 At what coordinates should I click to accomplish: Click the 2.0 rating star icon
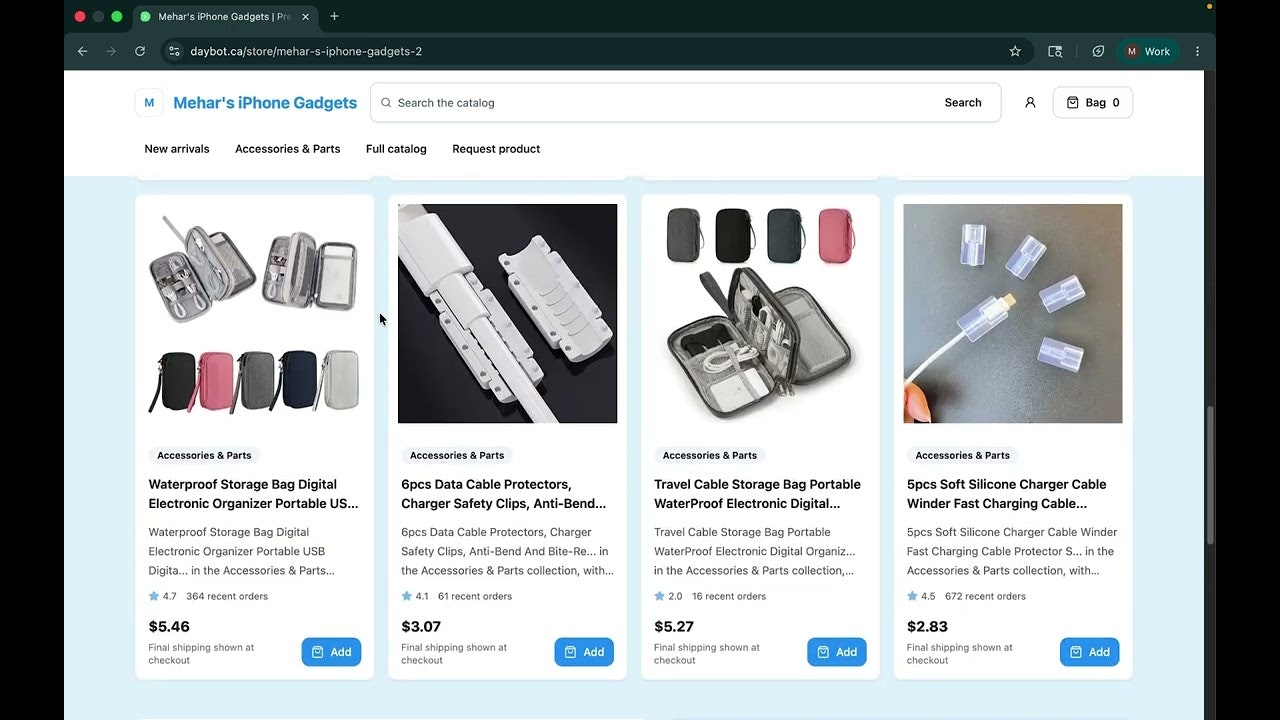660,596
